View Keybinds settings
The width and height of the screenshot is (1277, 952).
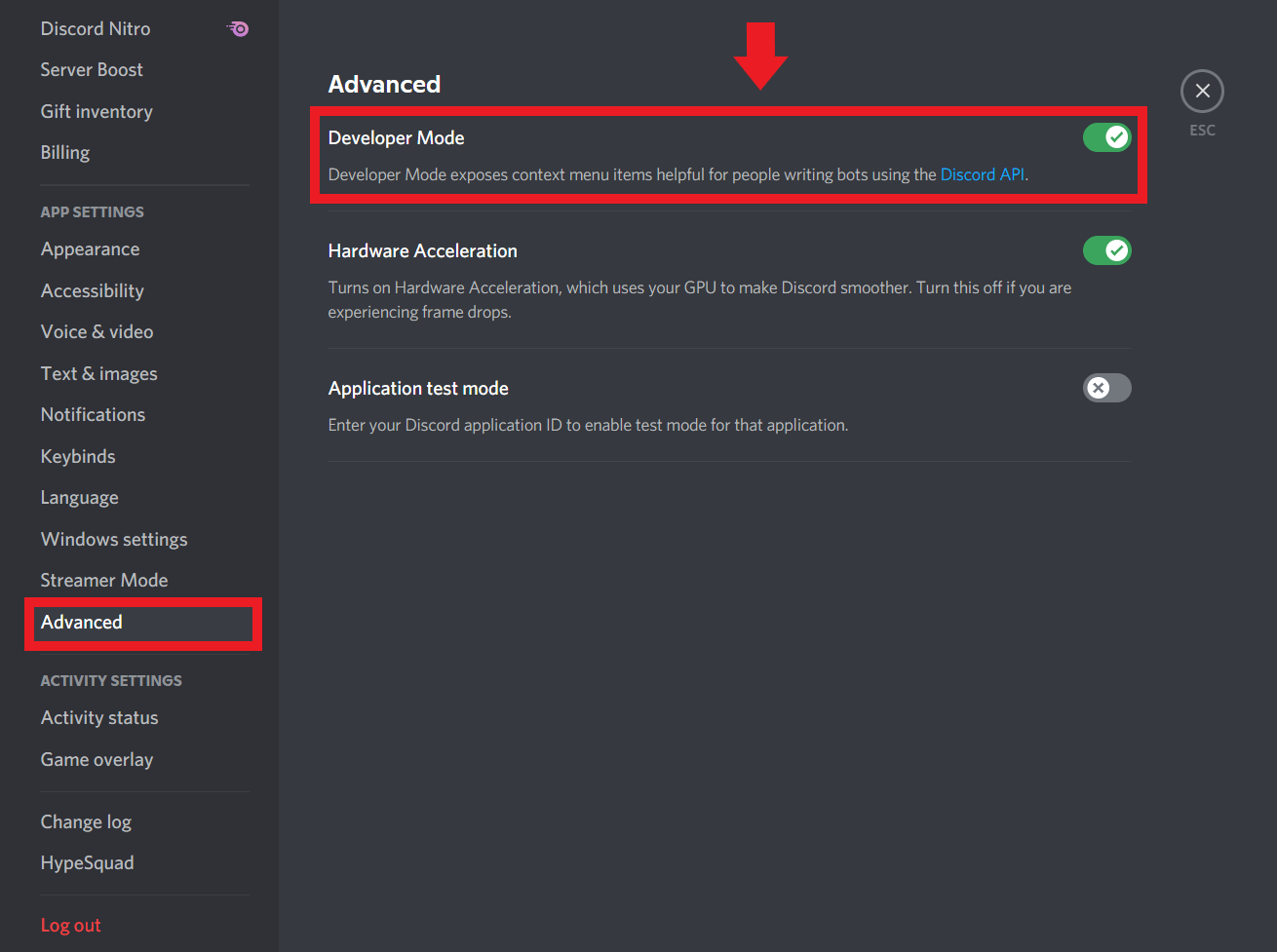pos(78,456)
